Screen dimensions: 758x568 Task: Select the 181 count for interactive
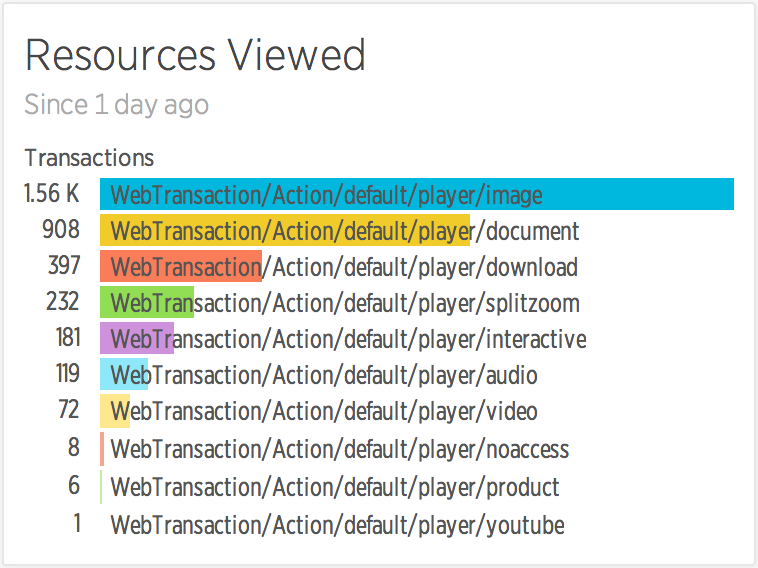click(x=68, y=337)
